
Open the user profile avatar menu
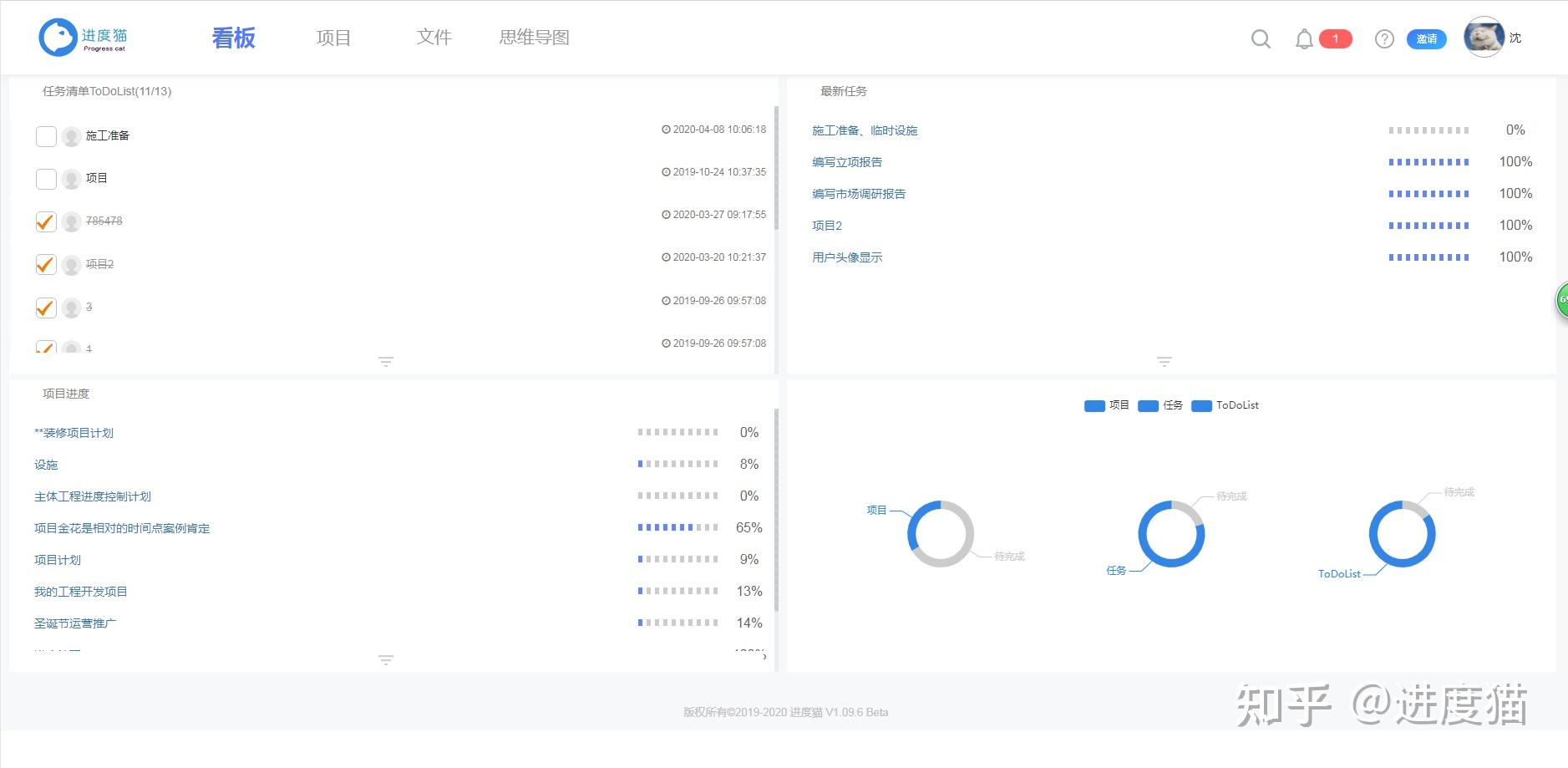1484,38
